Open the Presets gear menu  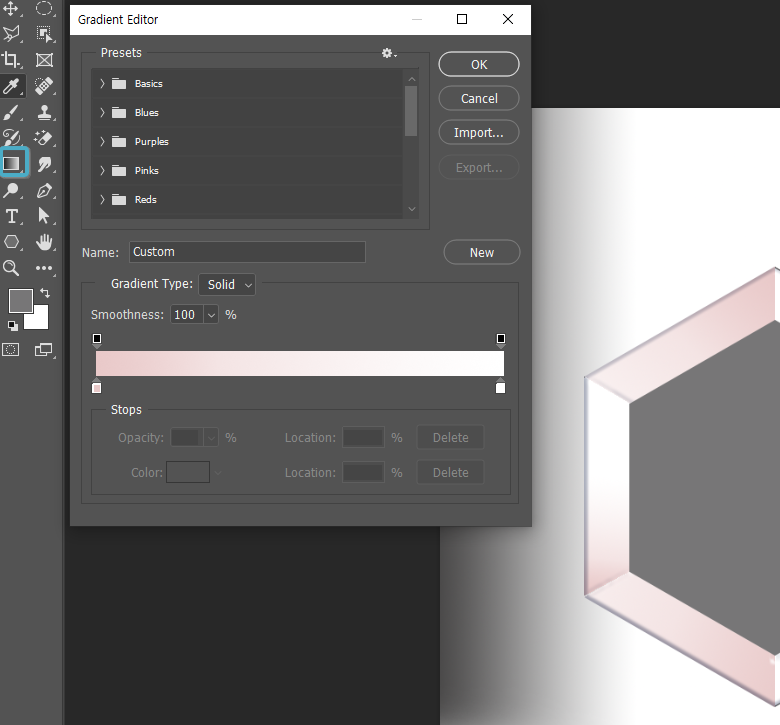pos(389,53)
